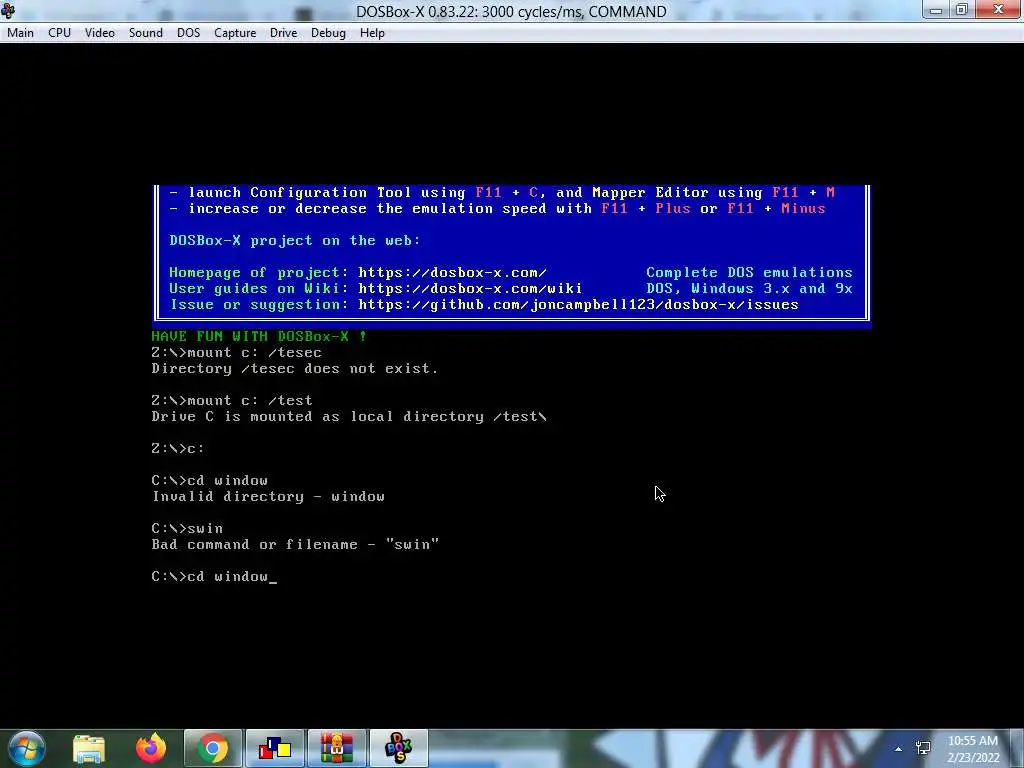Click the 'launch Configuration Tool' hint line
Image resolution: width=1024 pixels, height=768 pixels.
(502, 193)
